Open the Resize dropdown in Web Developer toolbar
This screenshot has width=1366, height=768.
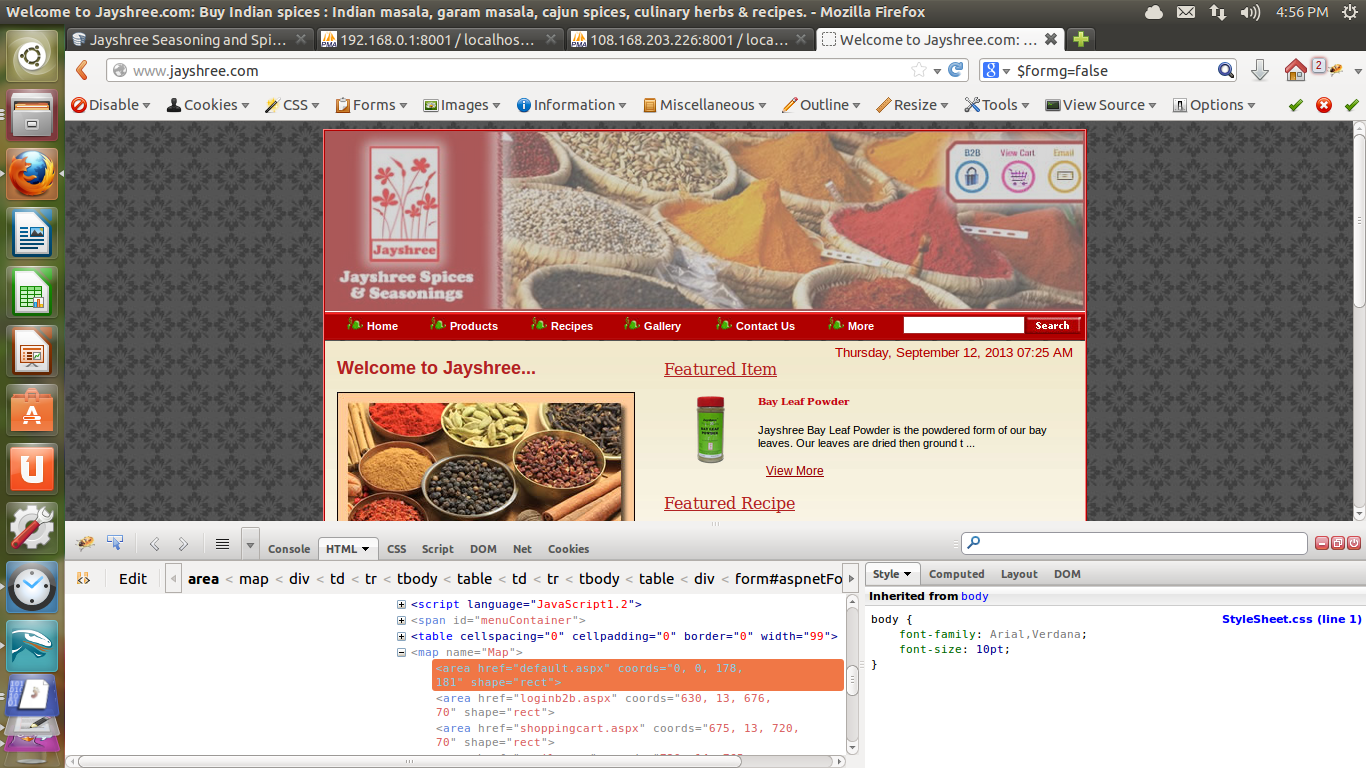click(913, 105)
